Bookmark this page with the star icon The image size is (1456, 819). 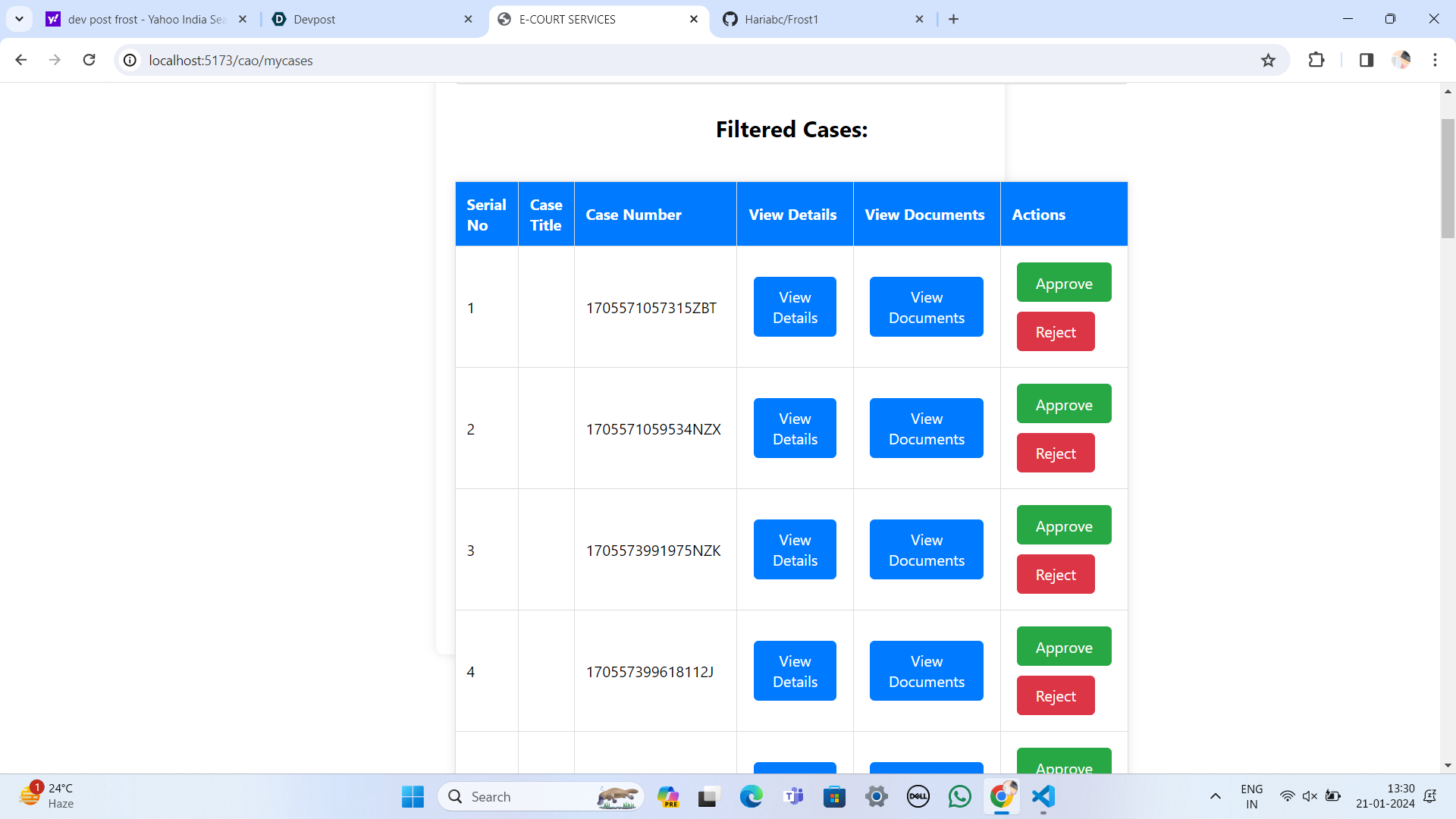point(1268,60)
